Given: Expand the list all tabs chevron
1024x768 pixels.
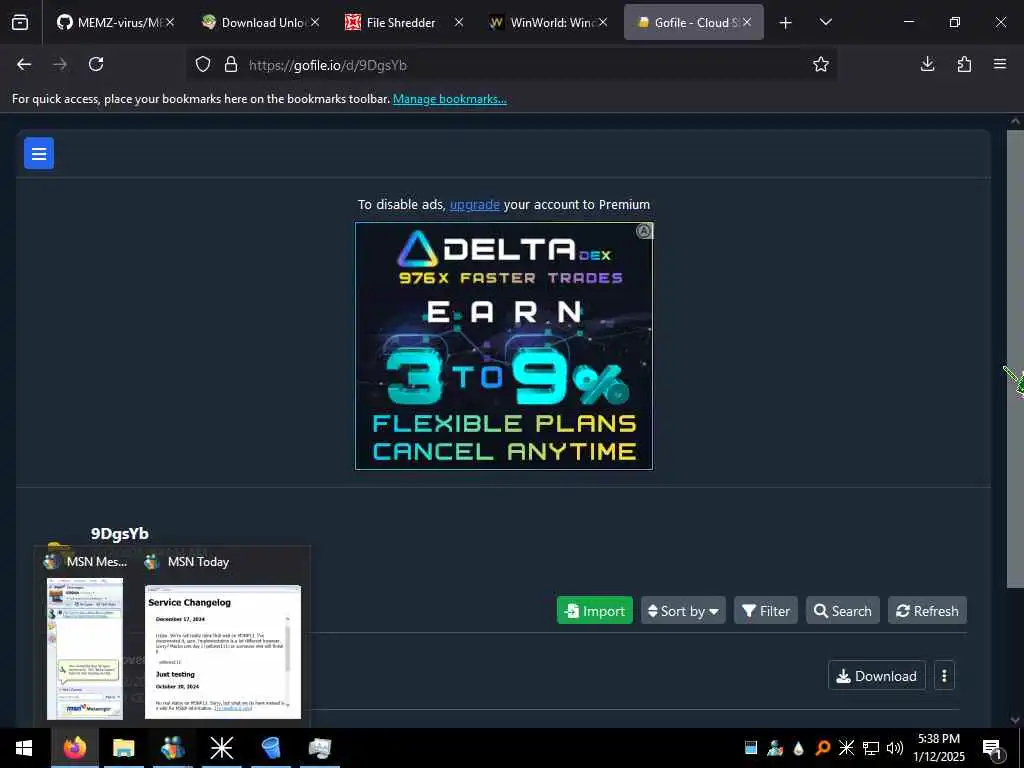Looking at the screenshot, I should [x=825, y=22].
